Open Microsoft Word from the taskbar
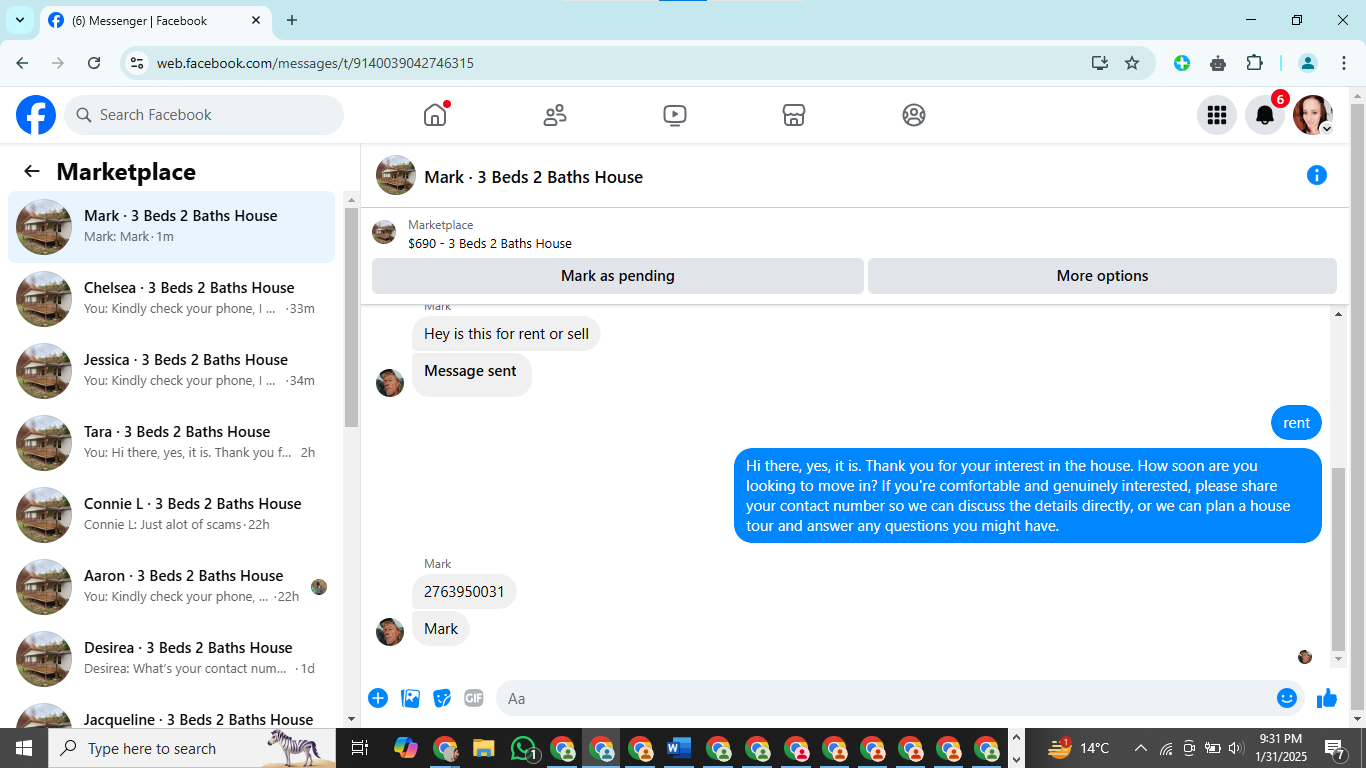Screen dimensions: 1366x768 click(679, 748)
